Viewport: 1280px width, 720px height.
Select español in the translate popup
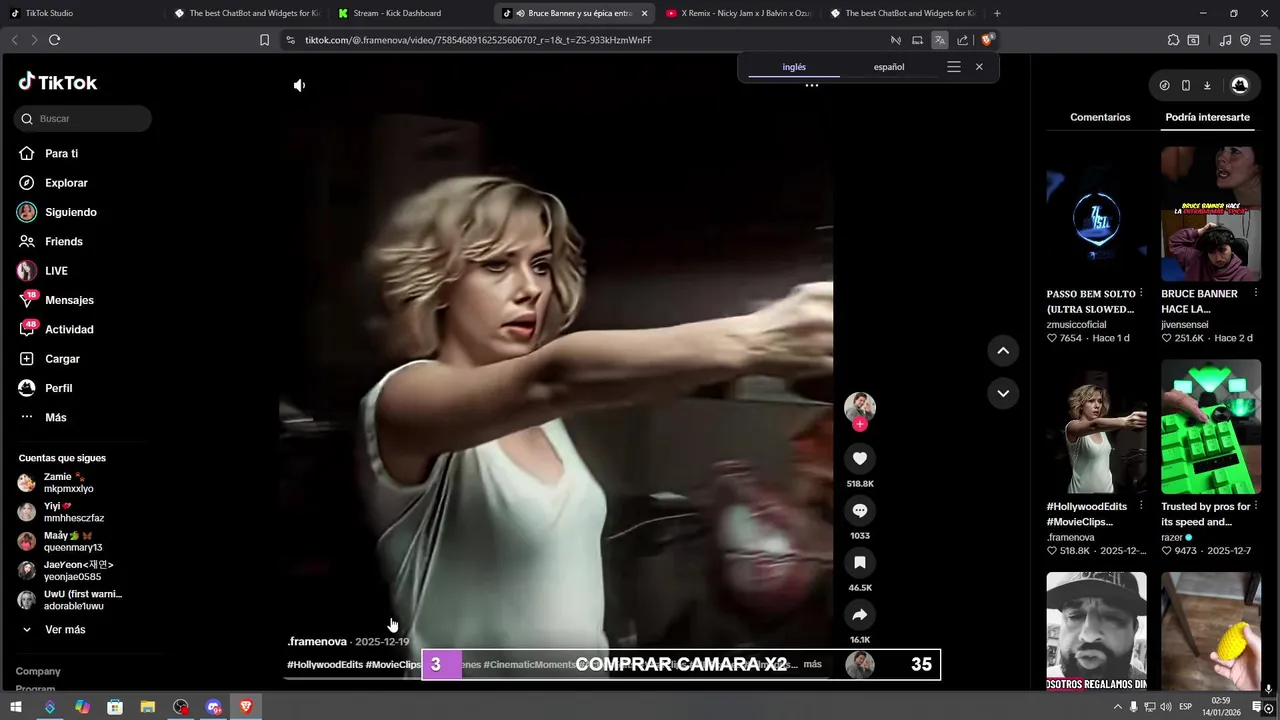889,67
